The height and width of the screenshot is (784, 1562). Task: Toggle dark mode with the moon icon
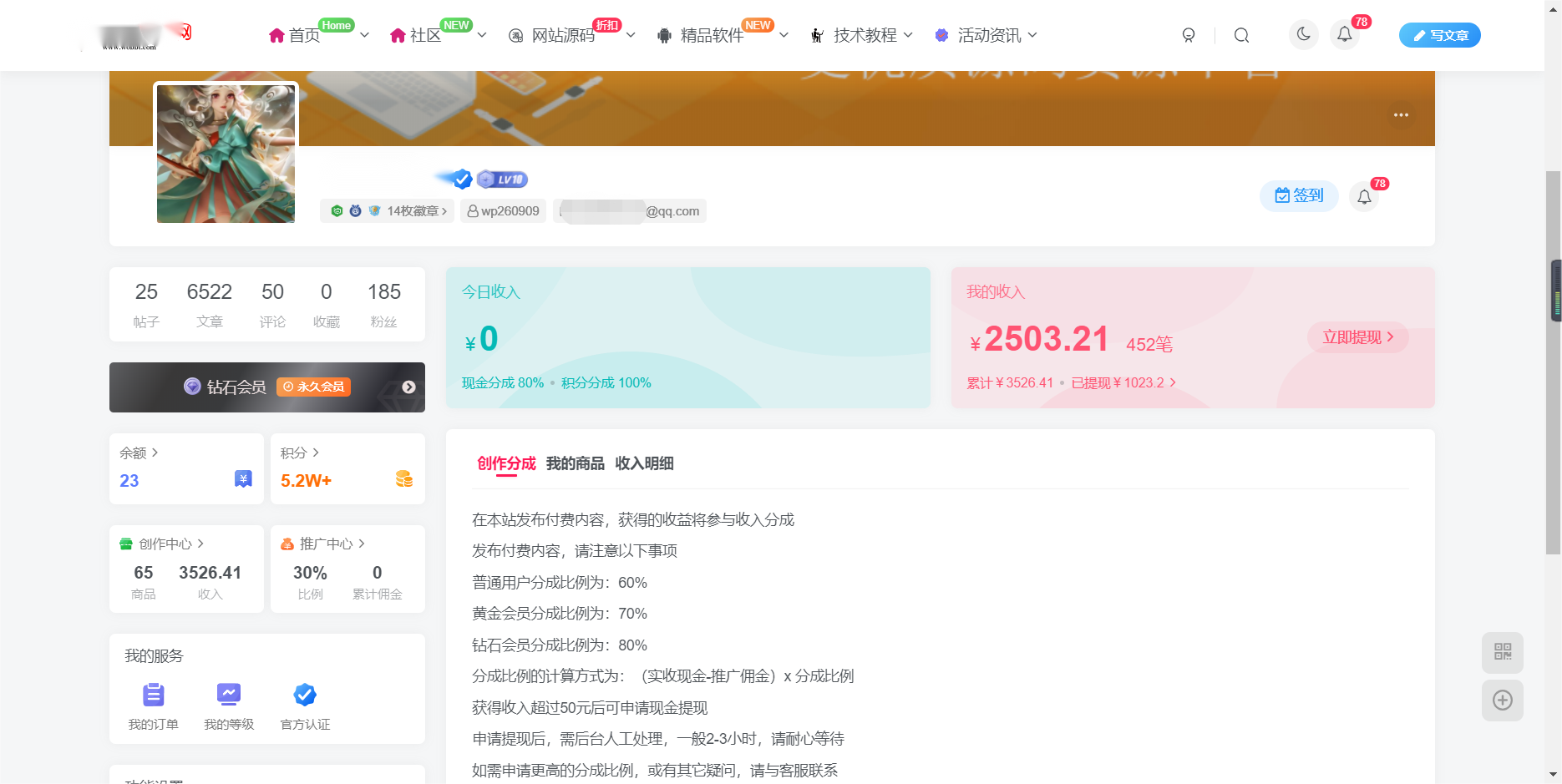[x=1303, y=35]
